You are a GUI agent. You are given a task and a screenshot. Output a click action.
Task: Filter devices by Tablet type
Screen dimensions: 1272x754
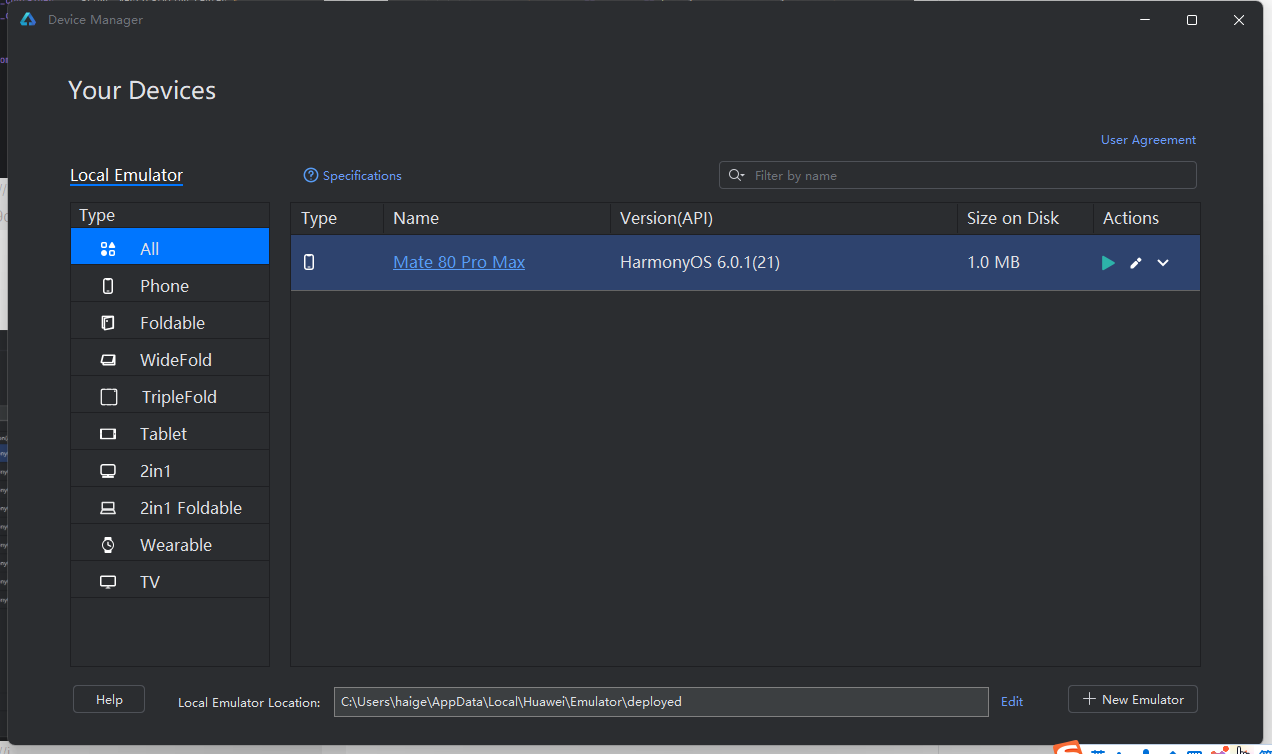coord(170,434)
